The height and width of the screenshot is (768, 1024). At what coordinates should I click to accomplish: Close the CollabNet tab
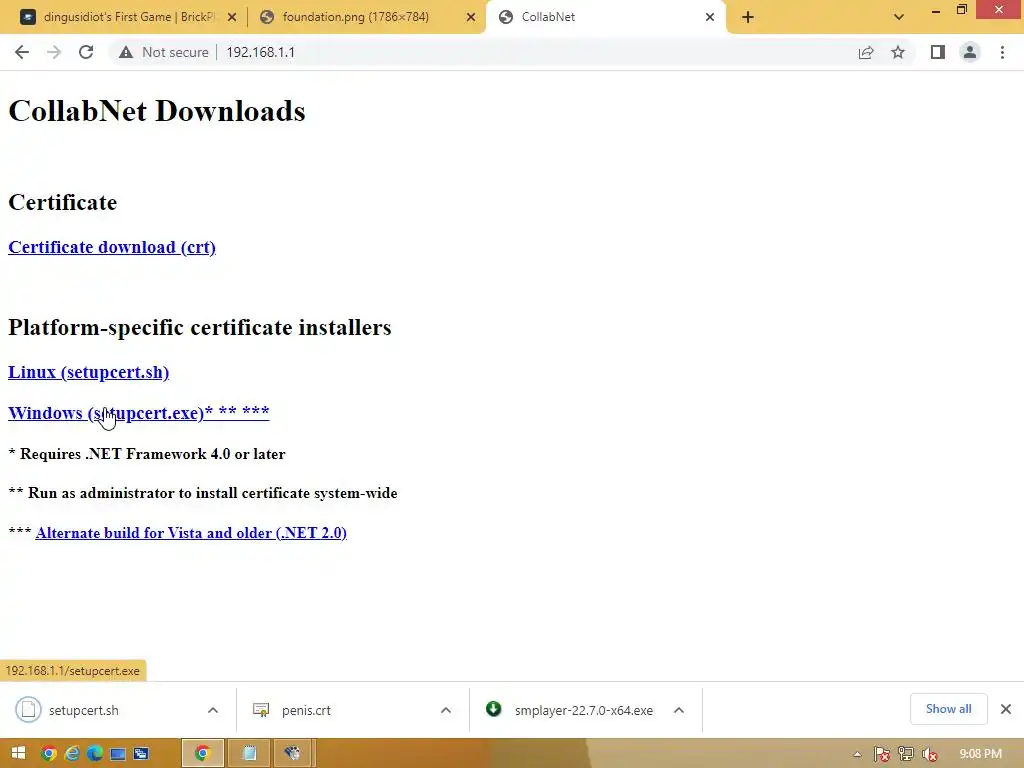click(x=710, y=18)
